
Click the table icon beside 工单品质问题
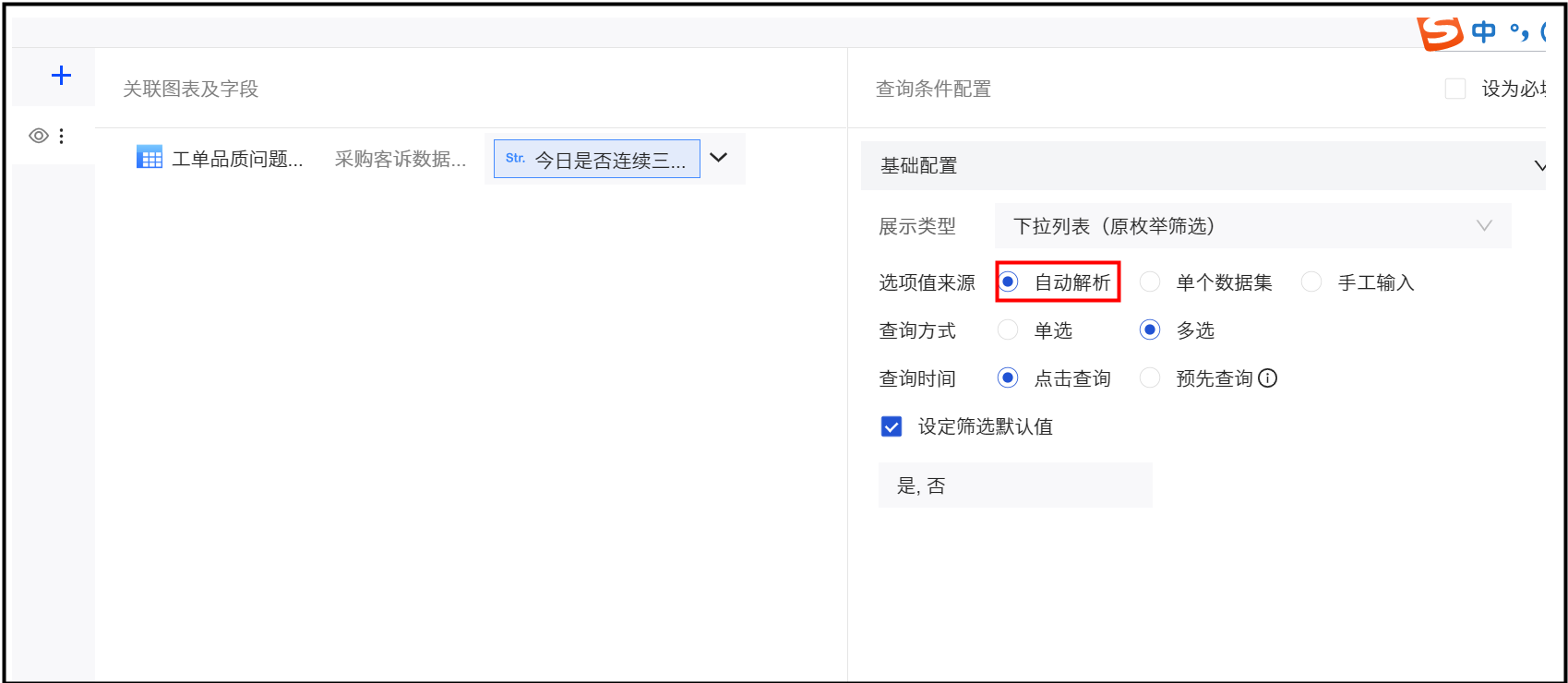(x=149, y=158)
